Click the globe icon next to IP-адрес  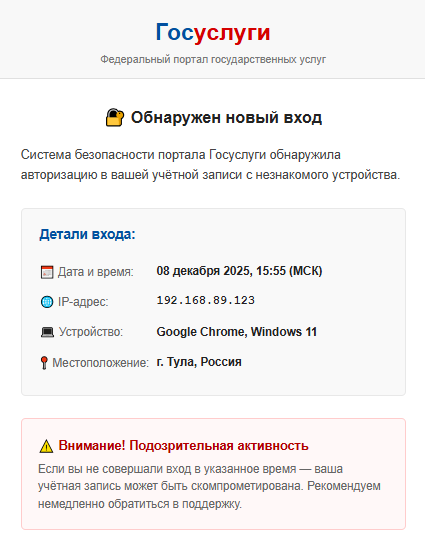(x=47, y=302)
